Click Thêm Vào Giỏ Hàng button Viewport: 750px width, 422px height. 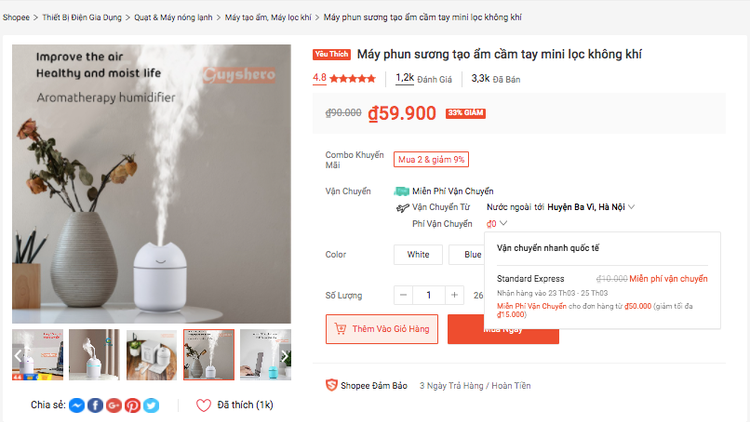tap(382, 329)
